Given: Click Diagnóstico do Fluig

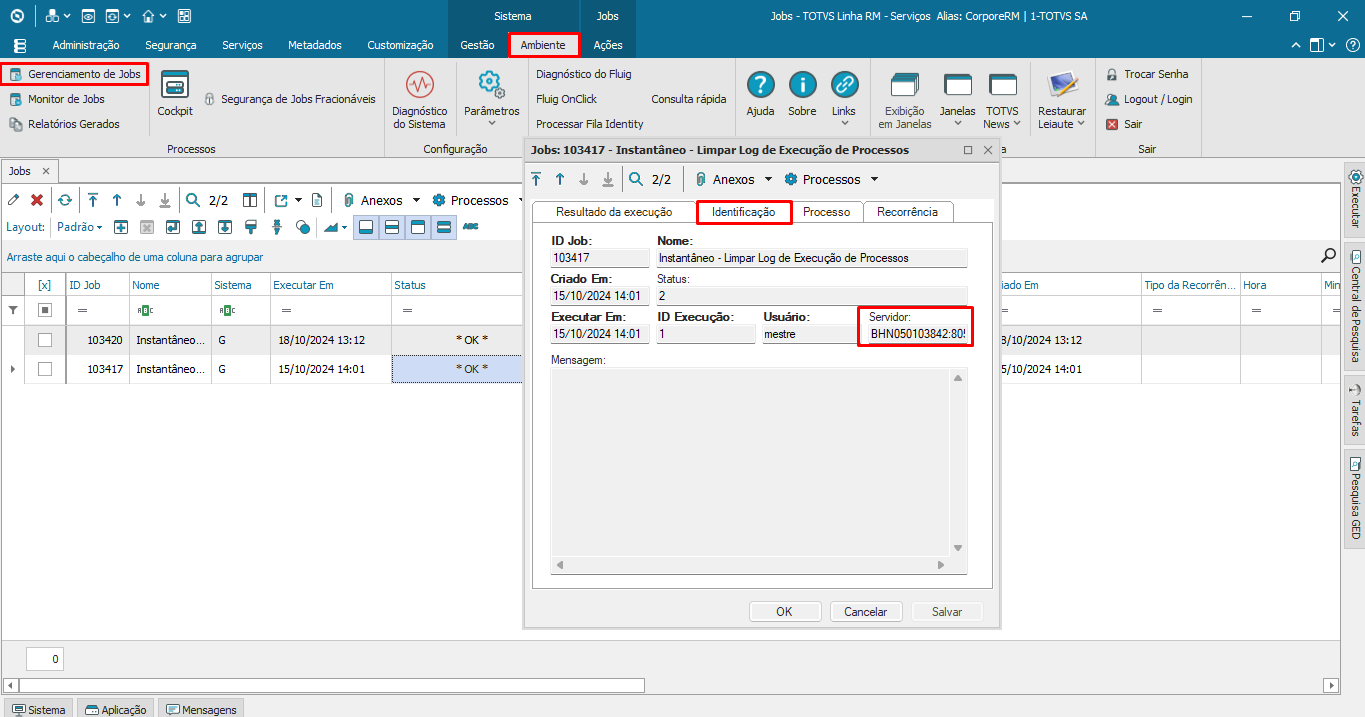Looking at the screenshot, I should coord(584,74).
